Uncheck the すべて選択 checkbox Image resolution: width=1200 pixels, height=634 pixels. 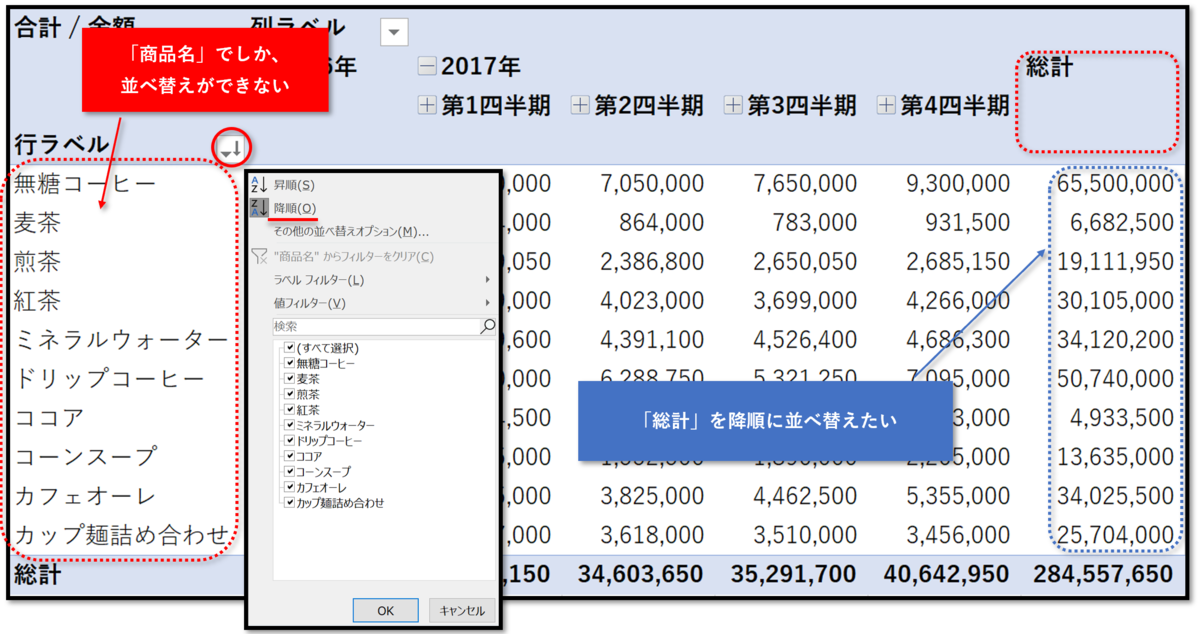click(289, 346)
